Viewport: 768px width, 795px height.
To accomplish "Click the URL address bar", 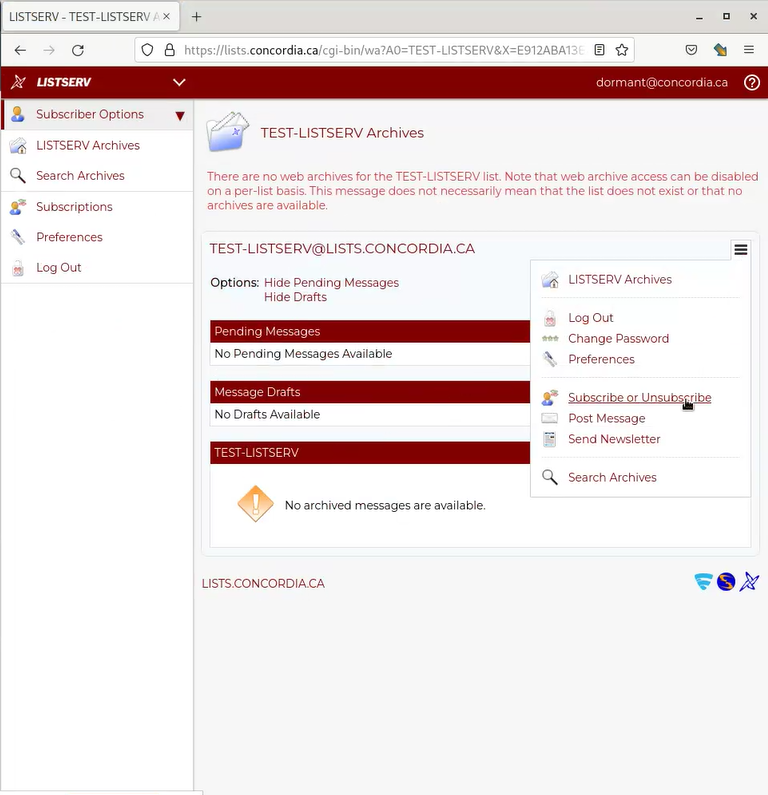I will (x=384, y=50).
